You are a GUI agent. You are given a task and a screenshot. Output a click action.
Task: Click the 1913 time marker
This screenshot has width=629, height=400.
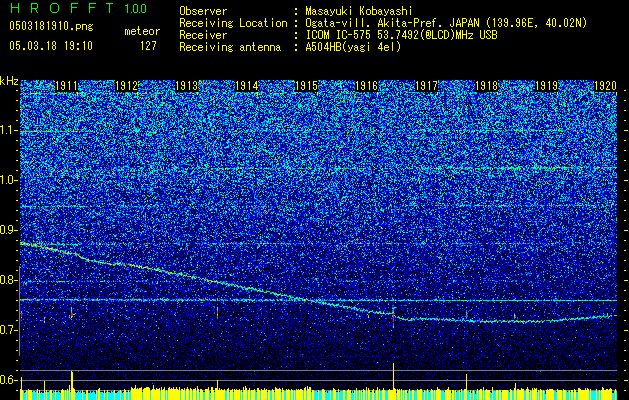point(187,86)
